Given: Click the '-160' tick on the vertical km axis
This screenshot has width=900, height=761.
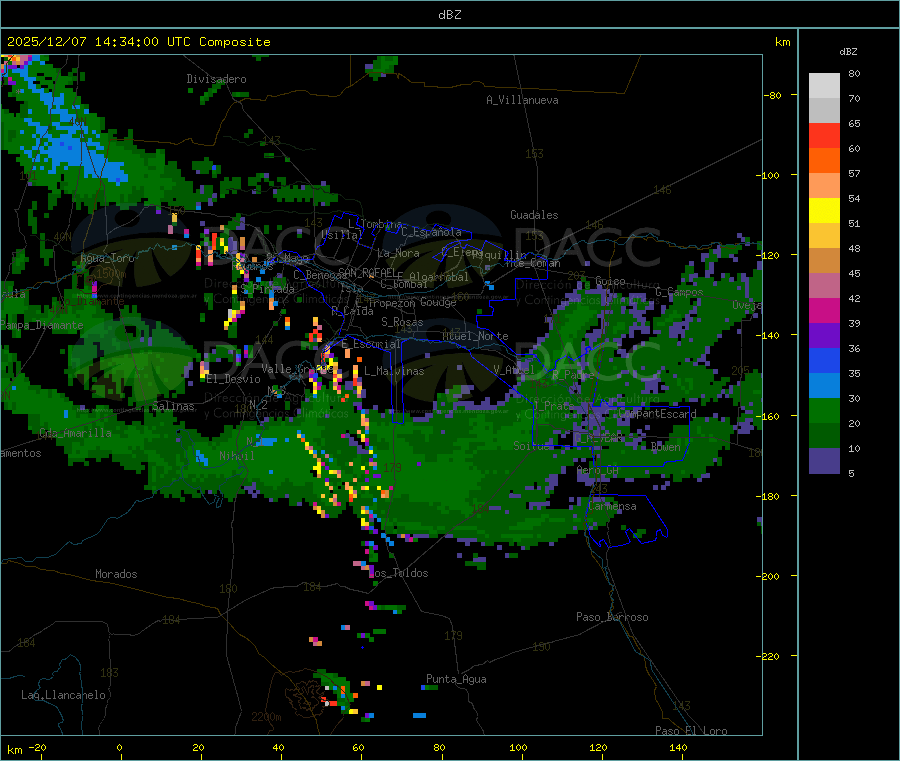Looking at the screenshot, I should click(768, 416).
